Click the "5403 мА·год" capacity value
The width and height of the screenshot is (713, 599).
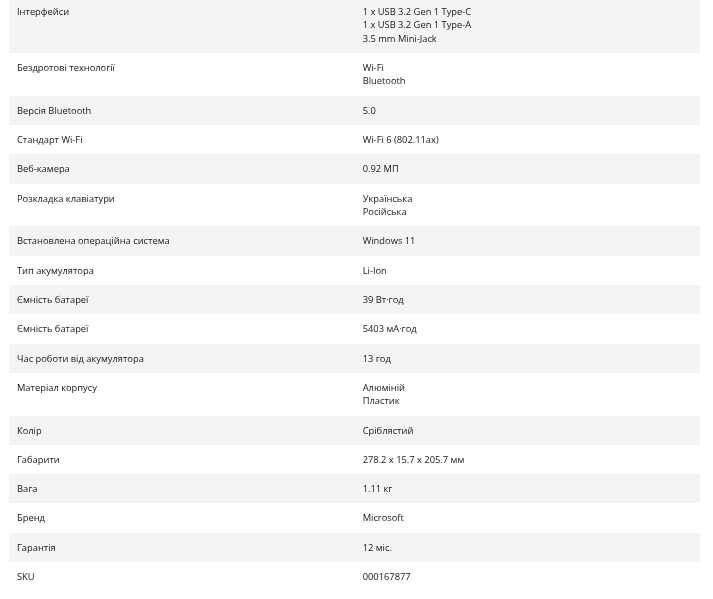[x=389, y=328]
